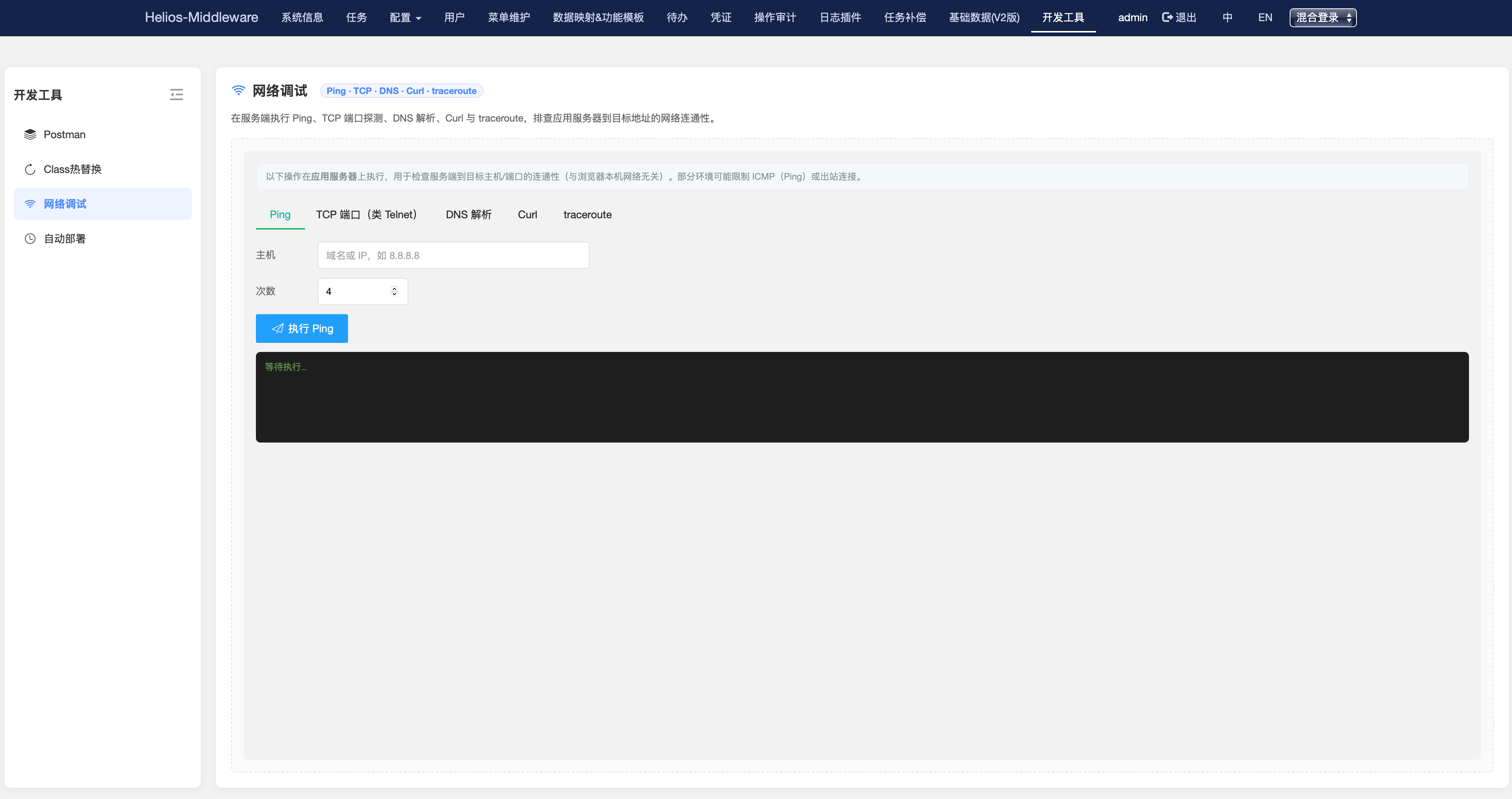Click the 次数 number stepper arrows
1512x799 pixels.
pos(394,291)
